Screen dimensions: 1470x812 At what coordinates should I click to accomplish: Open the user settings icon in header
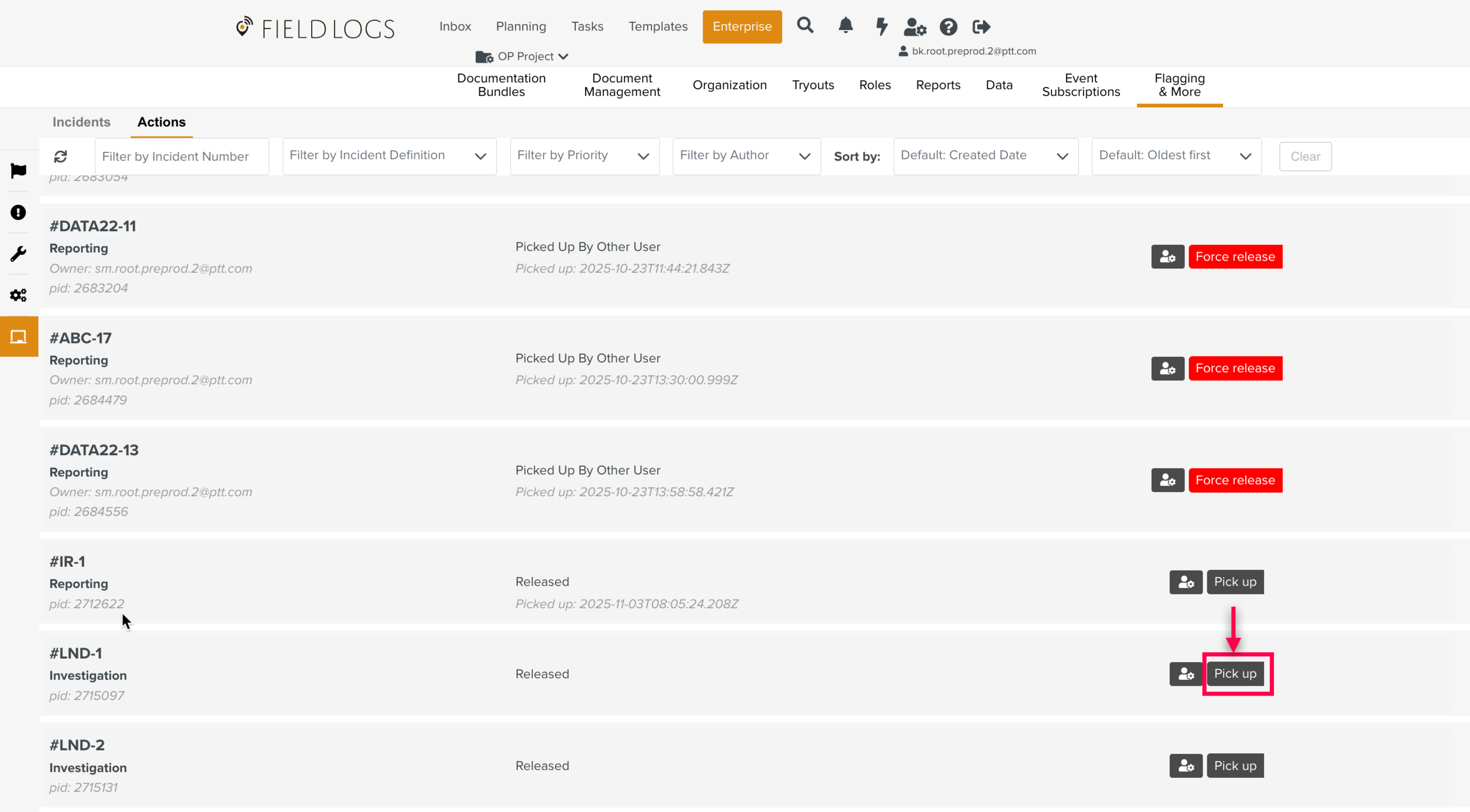coord(915,26)
